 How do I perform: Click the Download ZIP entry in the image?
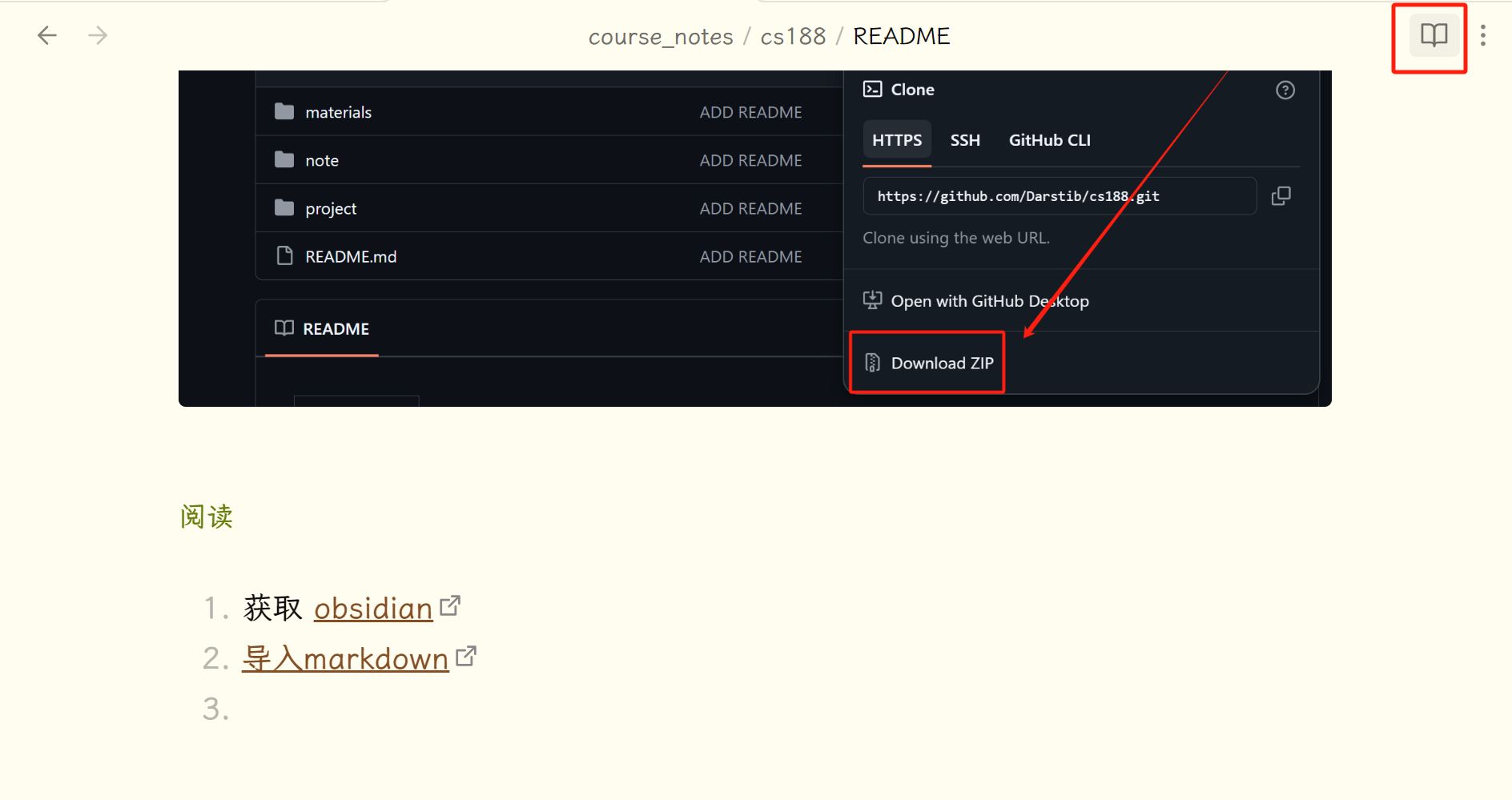pyautogui.click(x=941, y=364)
